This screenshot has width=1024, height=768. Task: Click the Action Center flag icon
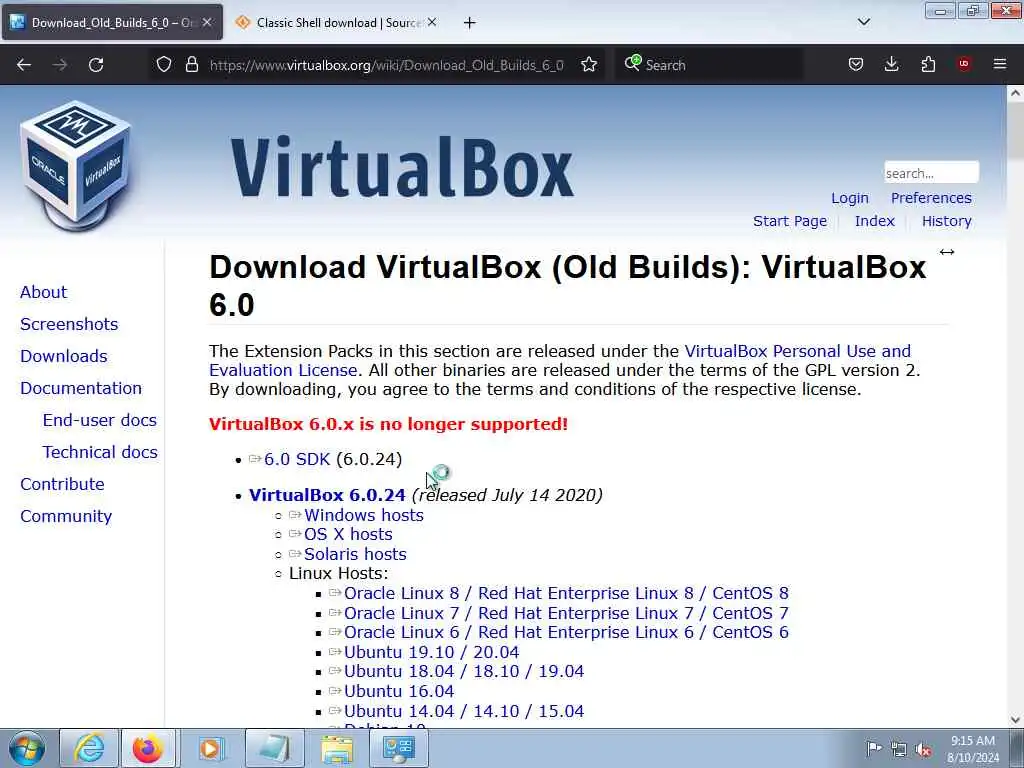tap(874, 748)
